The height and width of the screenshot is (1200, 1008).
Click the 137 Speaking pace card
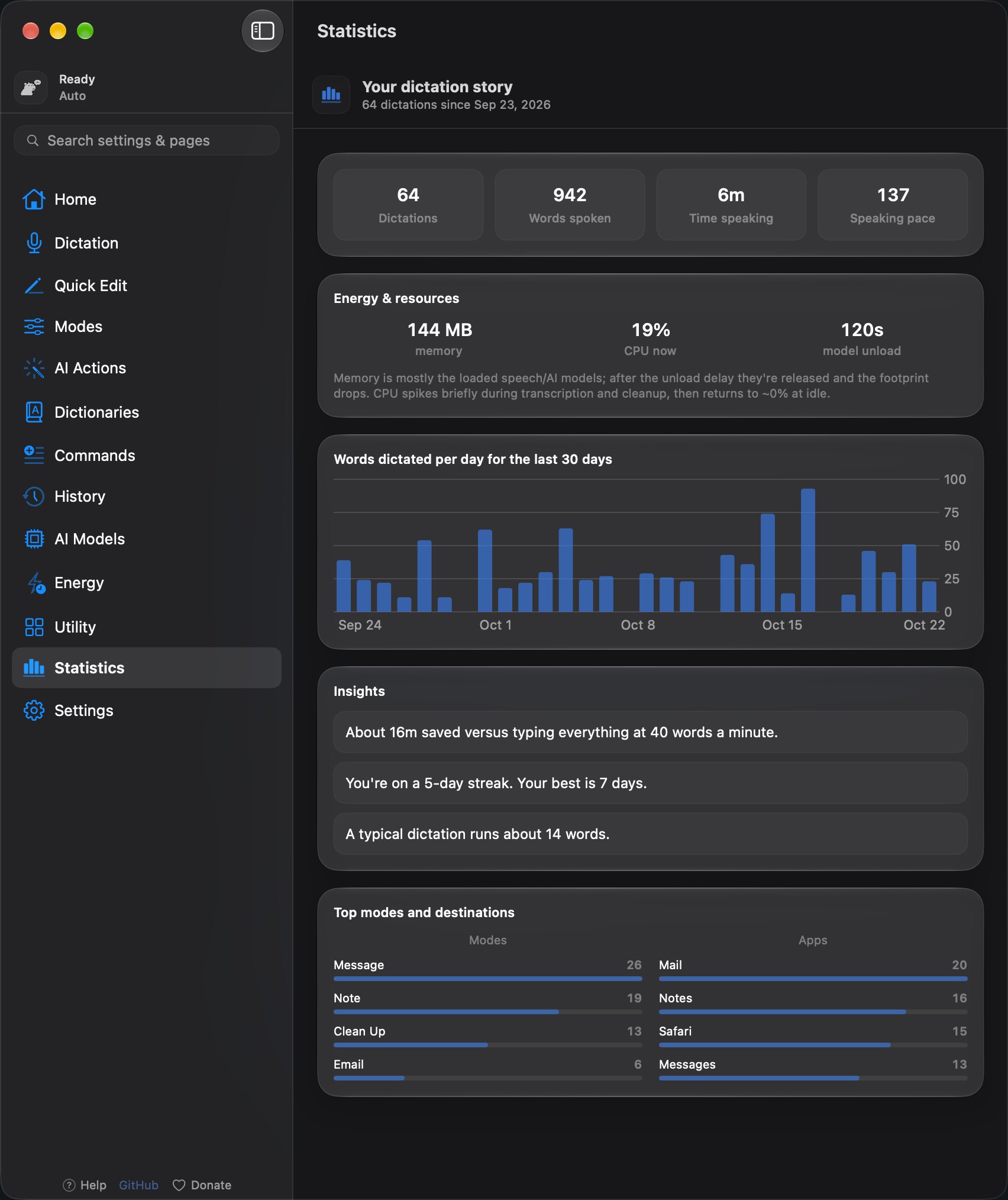click(x=893, y=205)
